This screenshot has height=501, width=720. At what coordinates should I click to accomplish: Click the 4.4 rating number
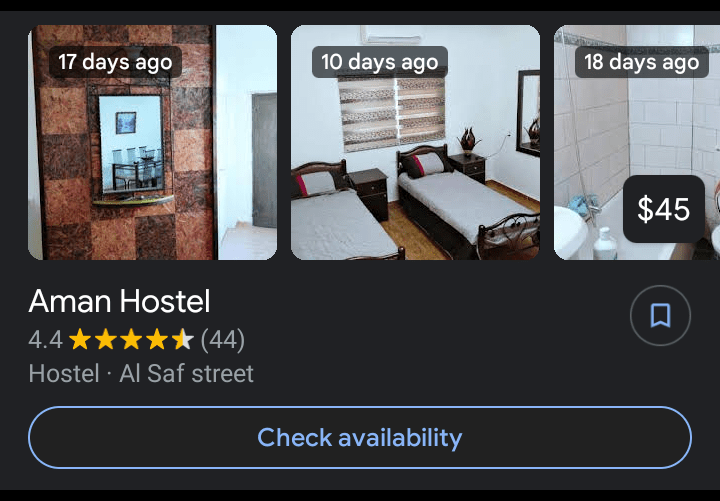[45, 340]
